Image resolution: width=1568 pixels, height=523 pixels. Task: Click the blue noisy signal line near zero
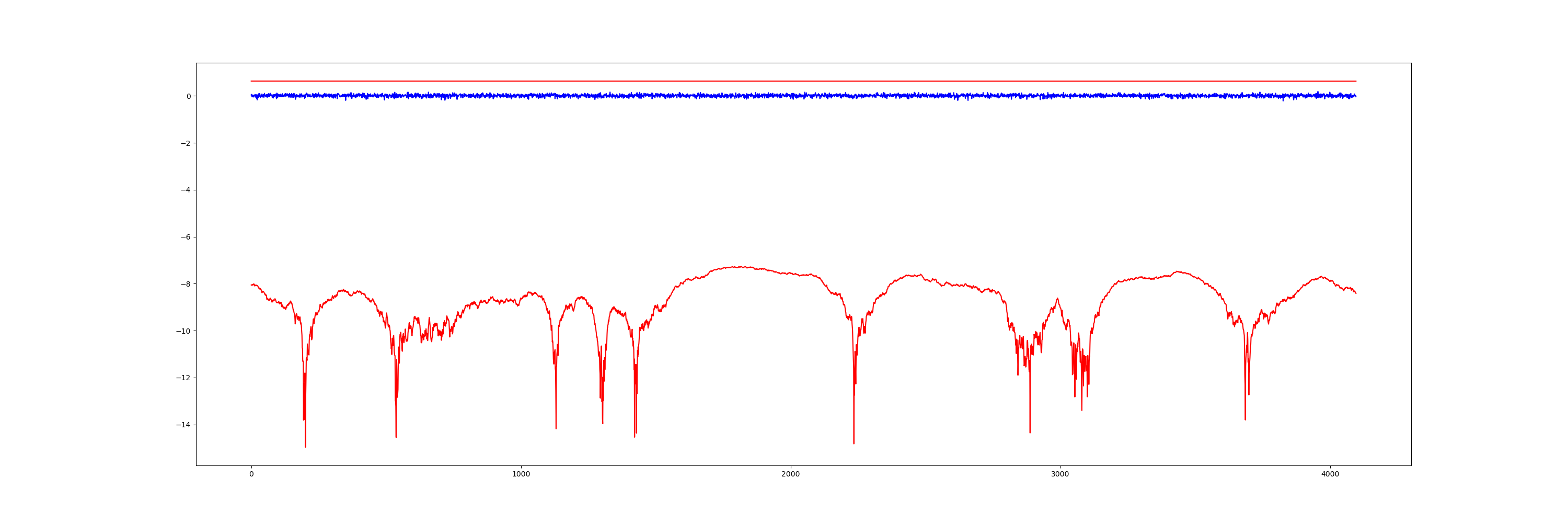803,96
